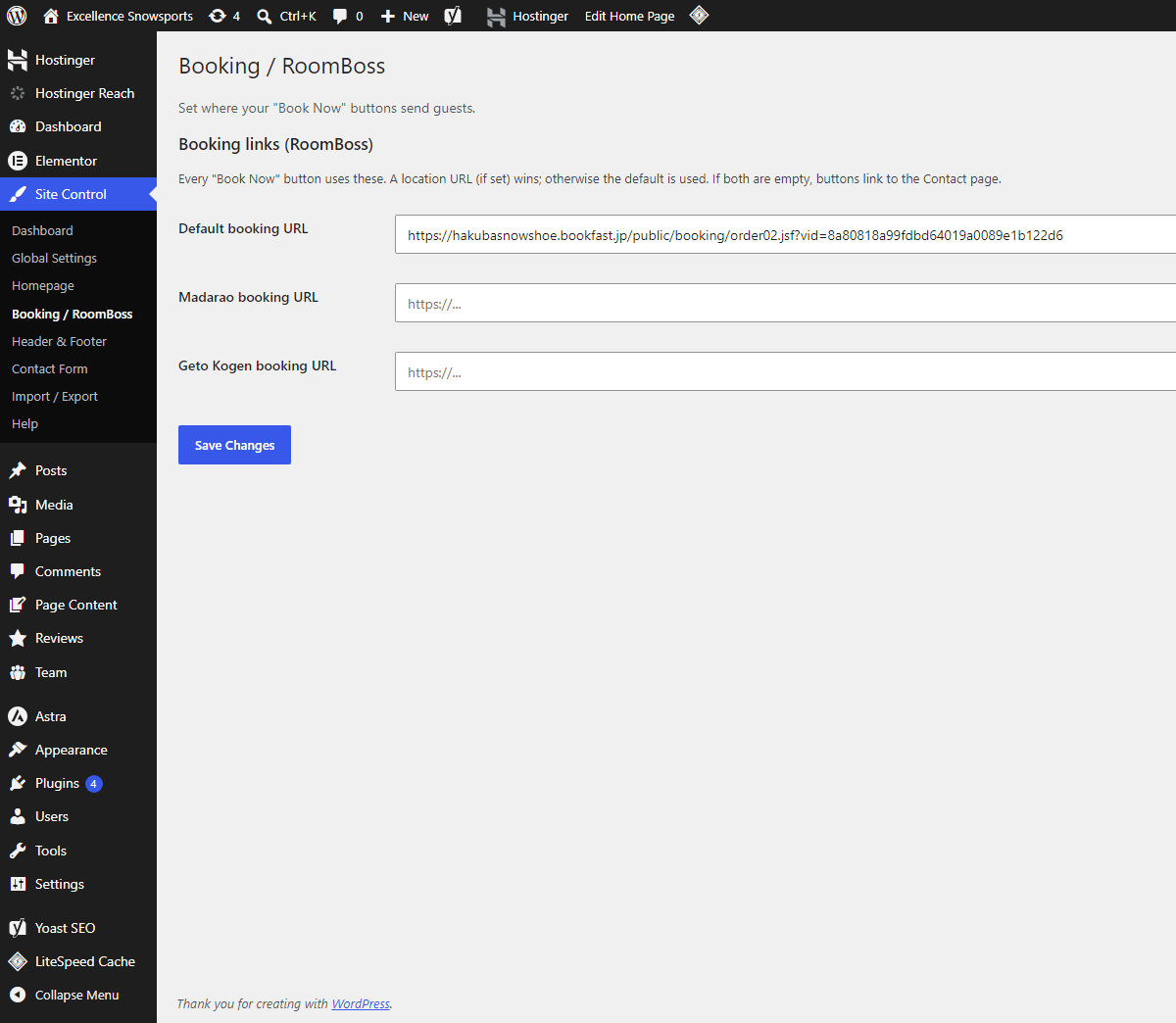Click the Excellence Snowsports site name
The image size is (1176, 1023).
click(x=129, y=16)
